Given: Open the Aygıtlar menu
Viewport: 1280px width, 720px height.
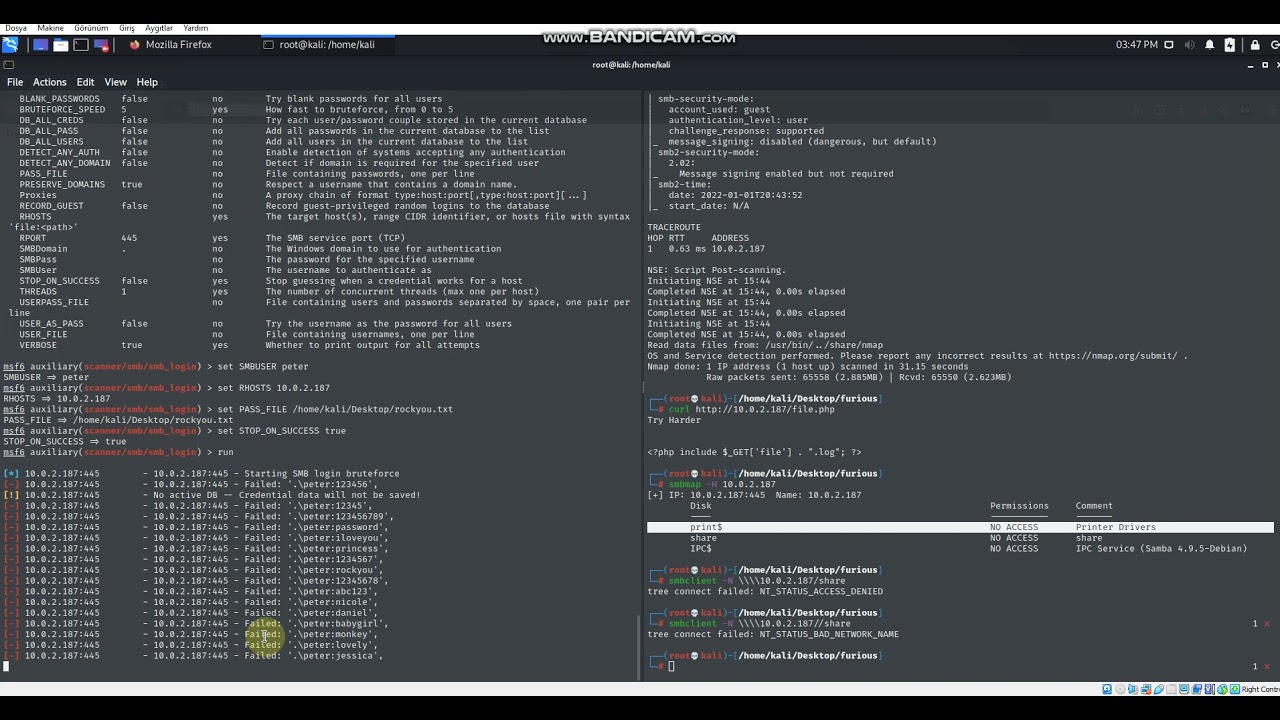Looking at the screenshot, I should pyautogui.click(x=159, y=28).
